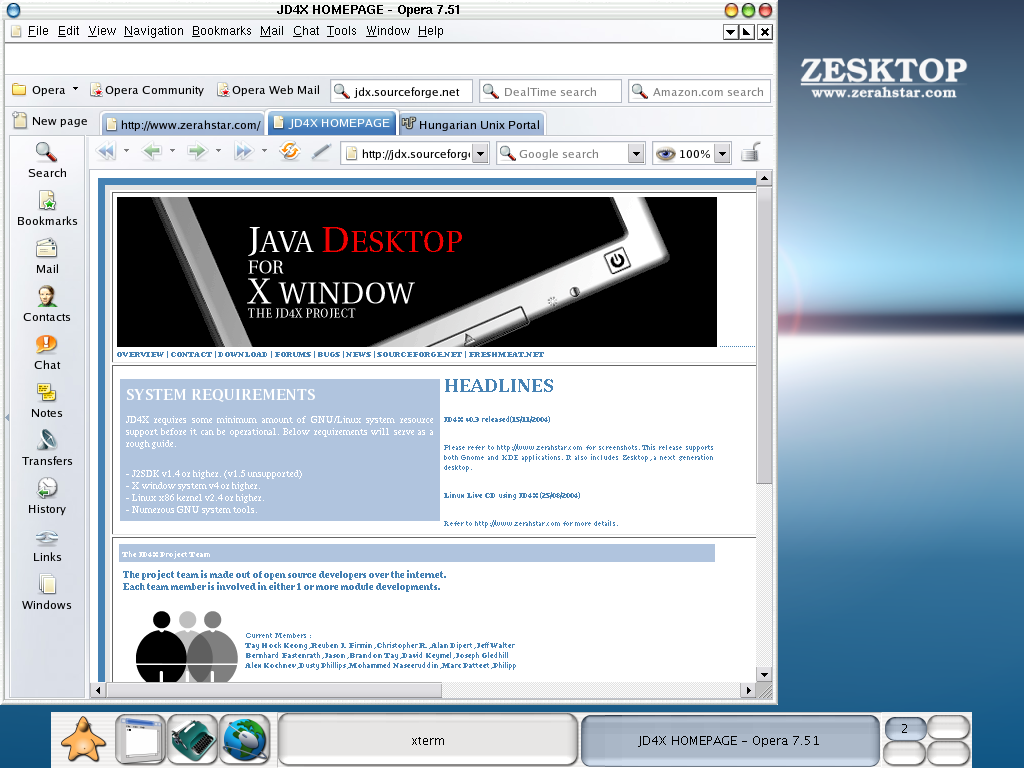Click the Rewind navigation button
Viewport: 1024px width, 768px height.
pyautogui.click(x=106, y=152)
